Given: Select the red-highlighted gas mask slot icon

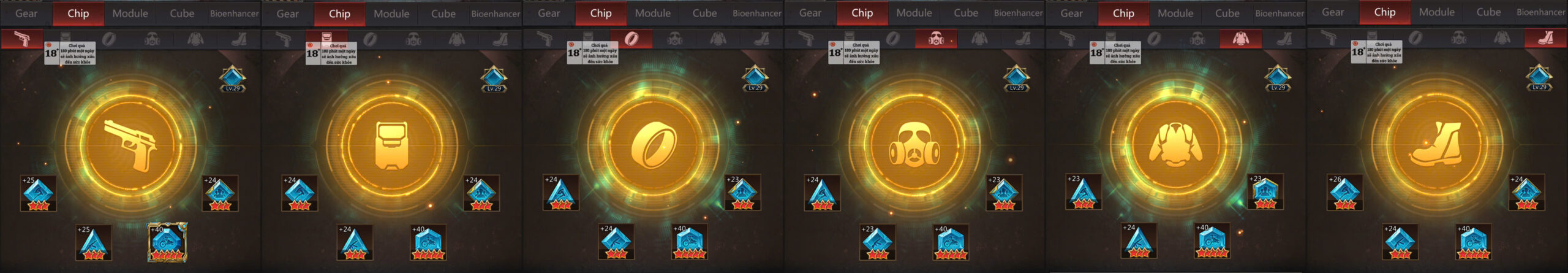Looking at the screenshot, I should (936, 39).
